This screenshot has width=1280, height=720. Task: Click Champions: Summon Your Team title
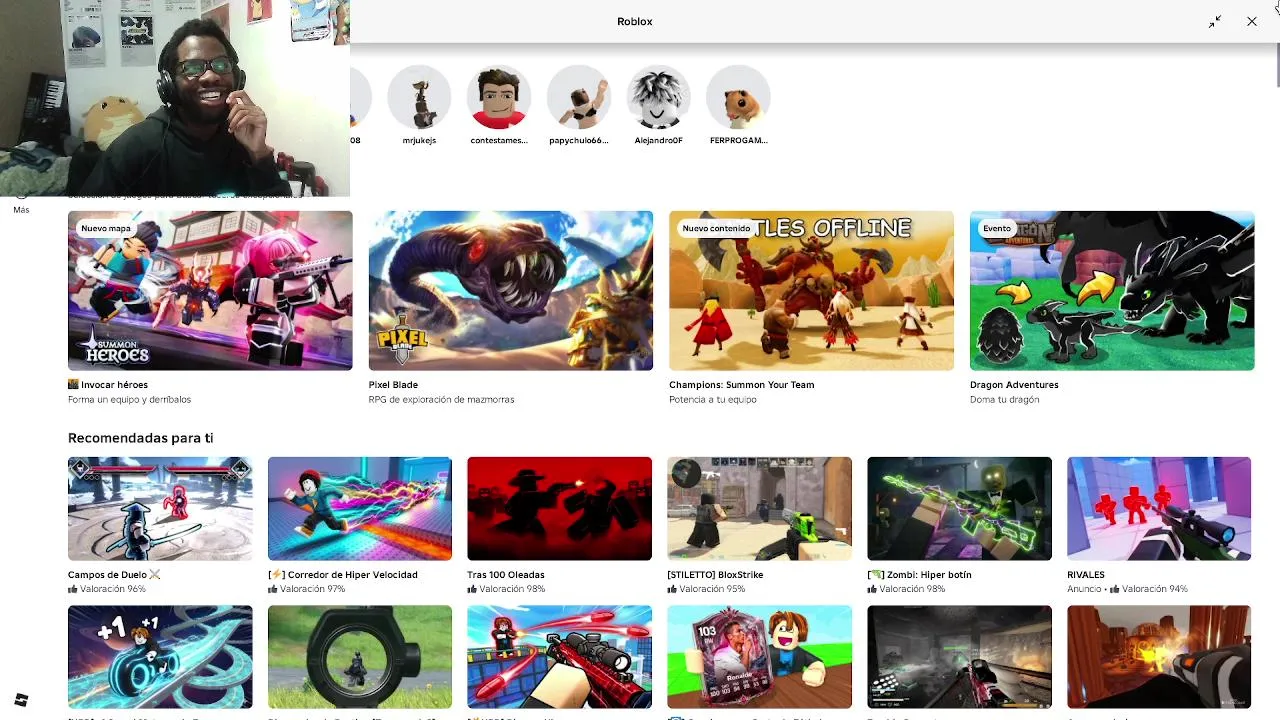[742, 385]
